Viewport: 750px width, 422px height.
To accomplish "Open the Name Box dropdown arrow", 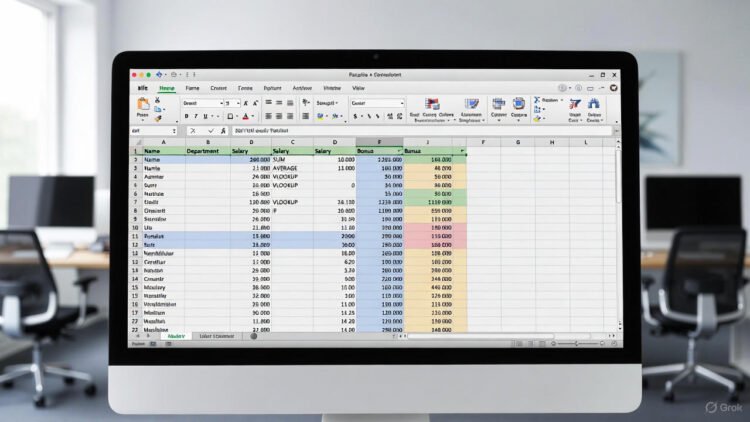I will point(174,131).
